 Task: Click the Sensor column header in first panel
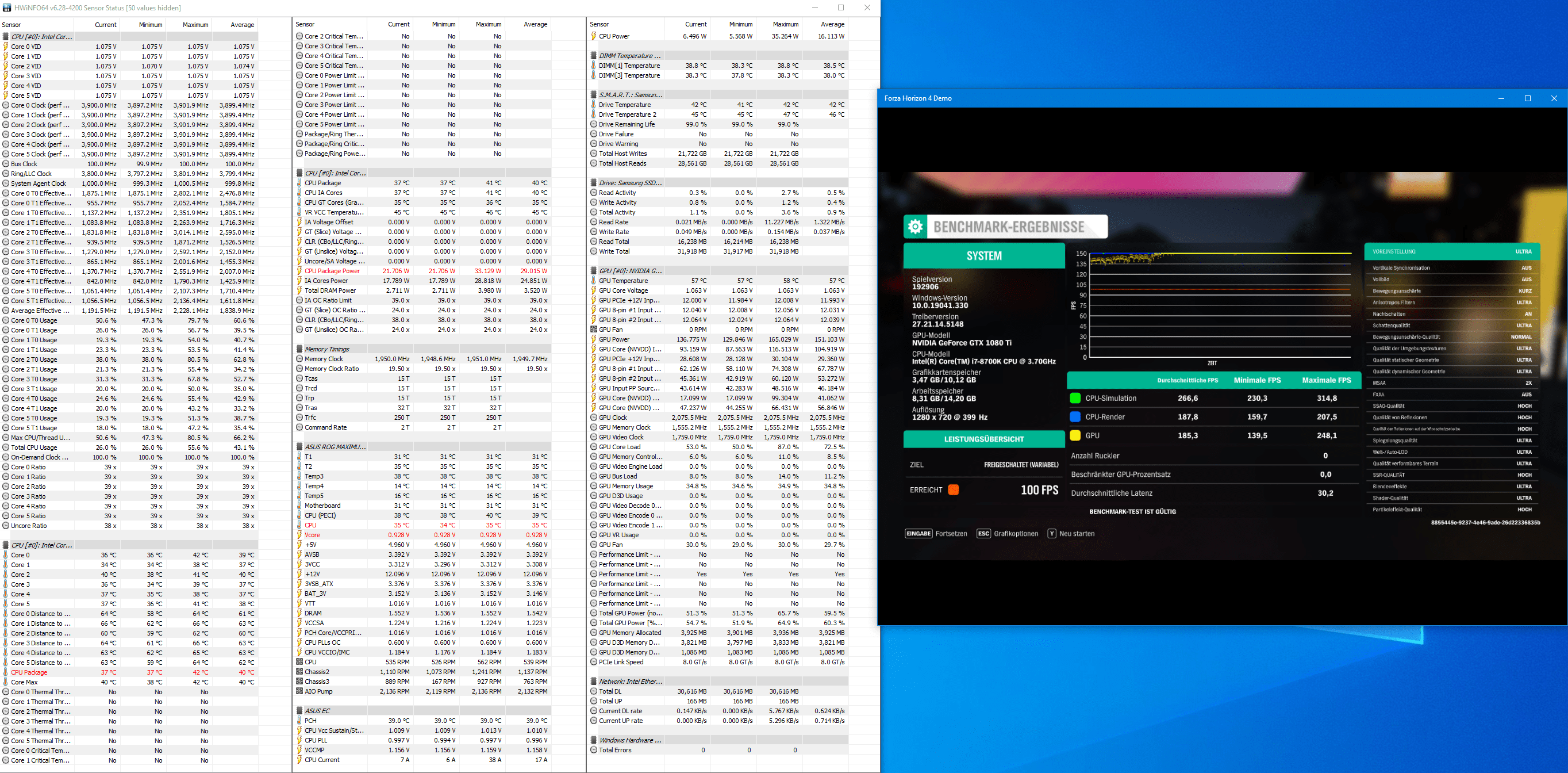click(x=37, y=25)
